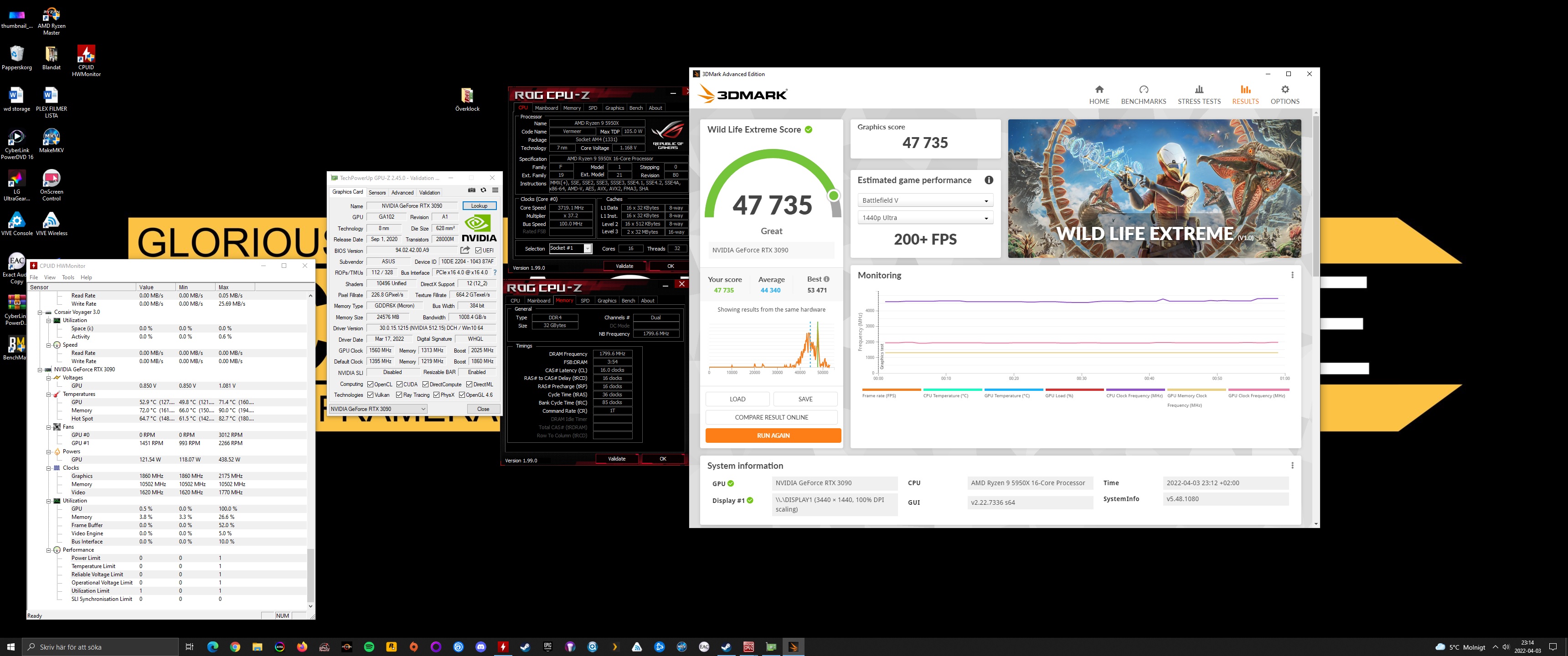1568x656 pixels.
Task: Click the Windows taskbar search box
Action: point(100,647)
